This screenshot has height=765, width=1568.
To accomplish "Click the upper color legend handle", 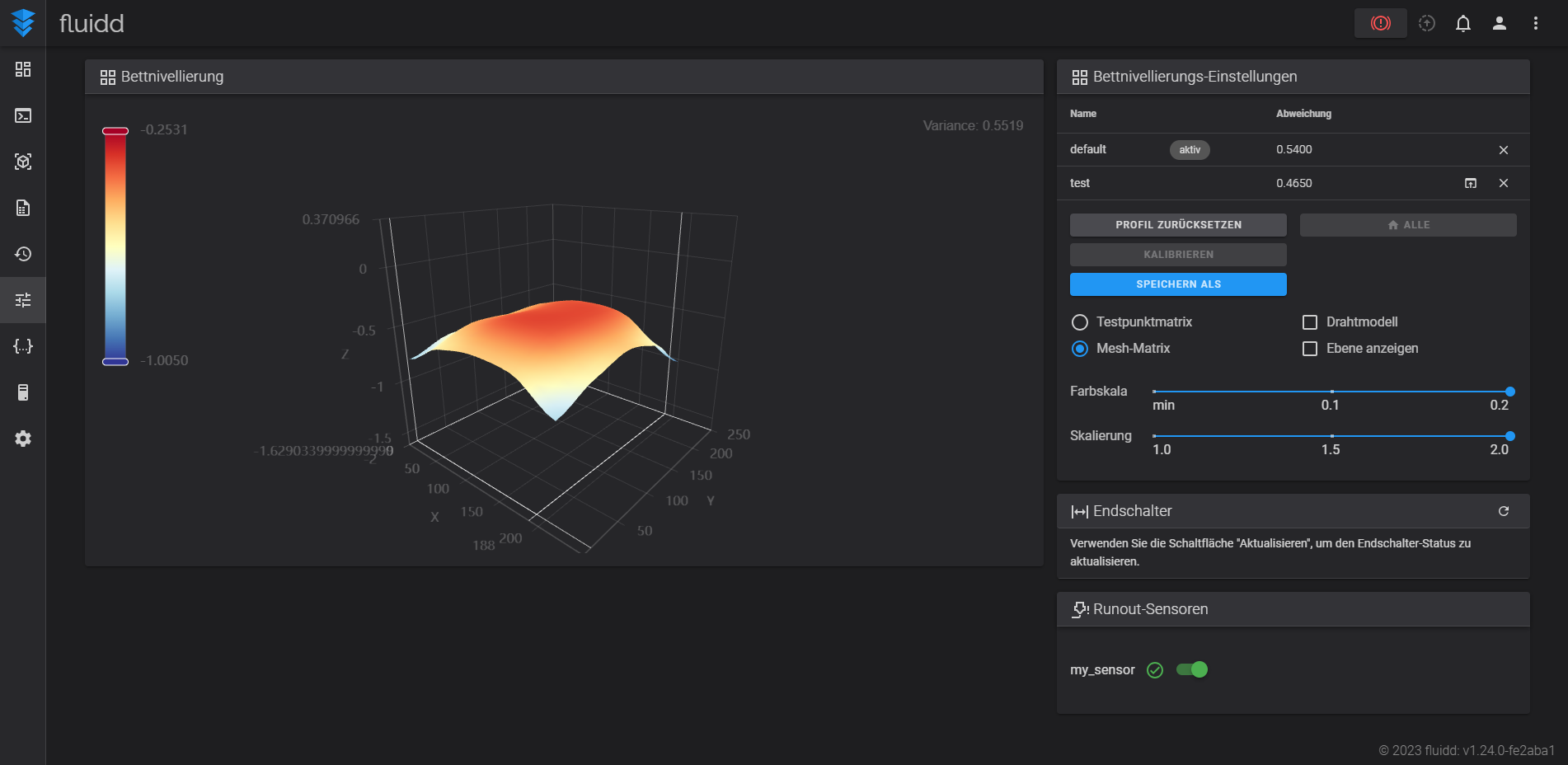I will pyautogui.click(x=115, y=131).
